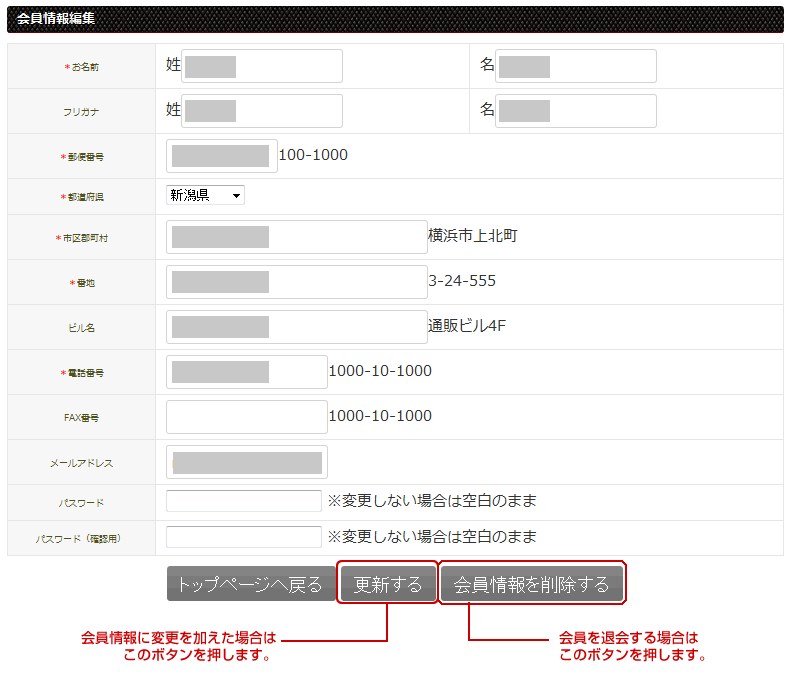Focus the 郵便番号 postal code field

click(221, 156)
